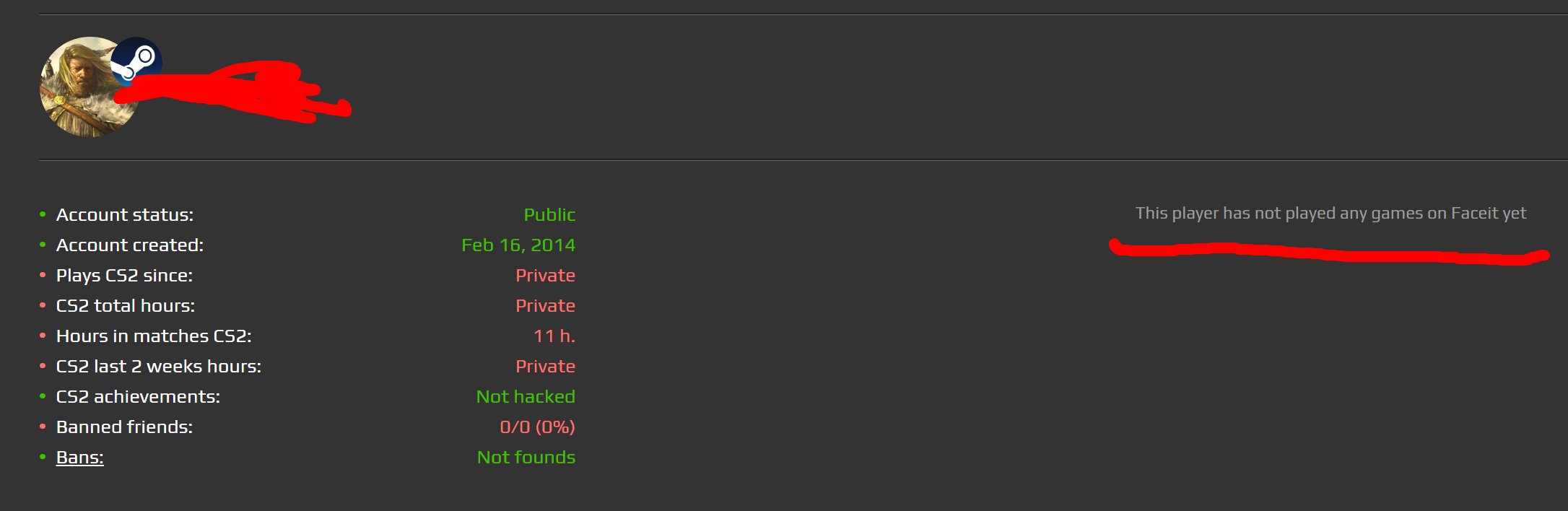The image size is (1568, 511).
Task: Click the "Plays CS2 since:" label
Action: click(124, 276)
